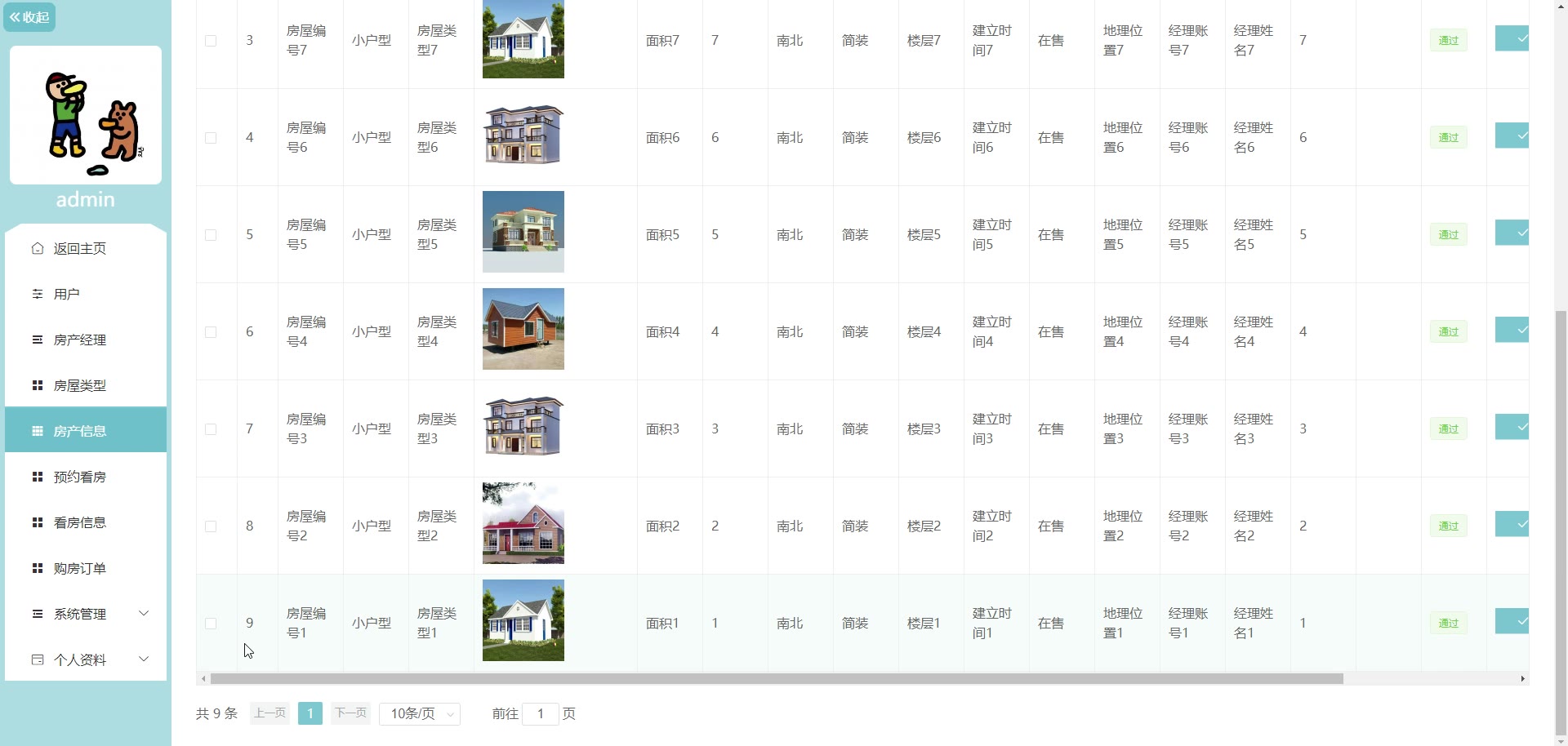Click horizontal scrollbar left arrow
The height and width of the screenshot is (746, 1568).
203,679
